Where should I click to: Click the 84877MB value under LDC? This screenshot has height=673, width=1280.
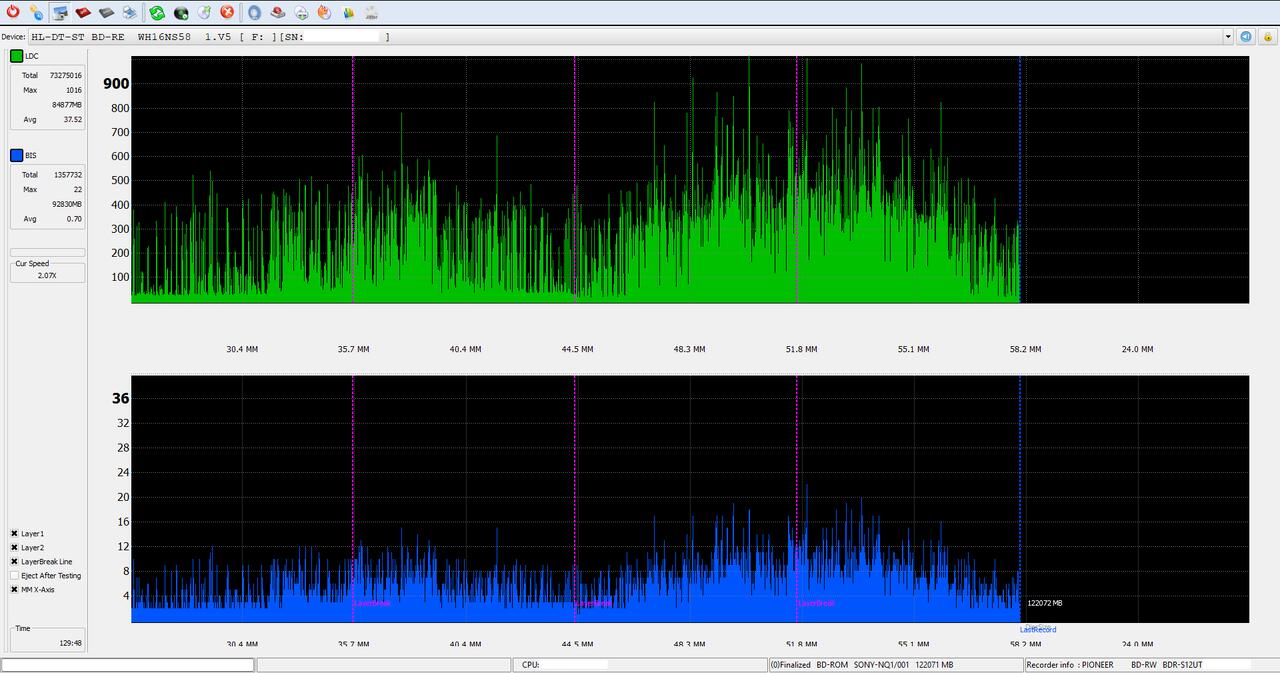click(67, 105)
